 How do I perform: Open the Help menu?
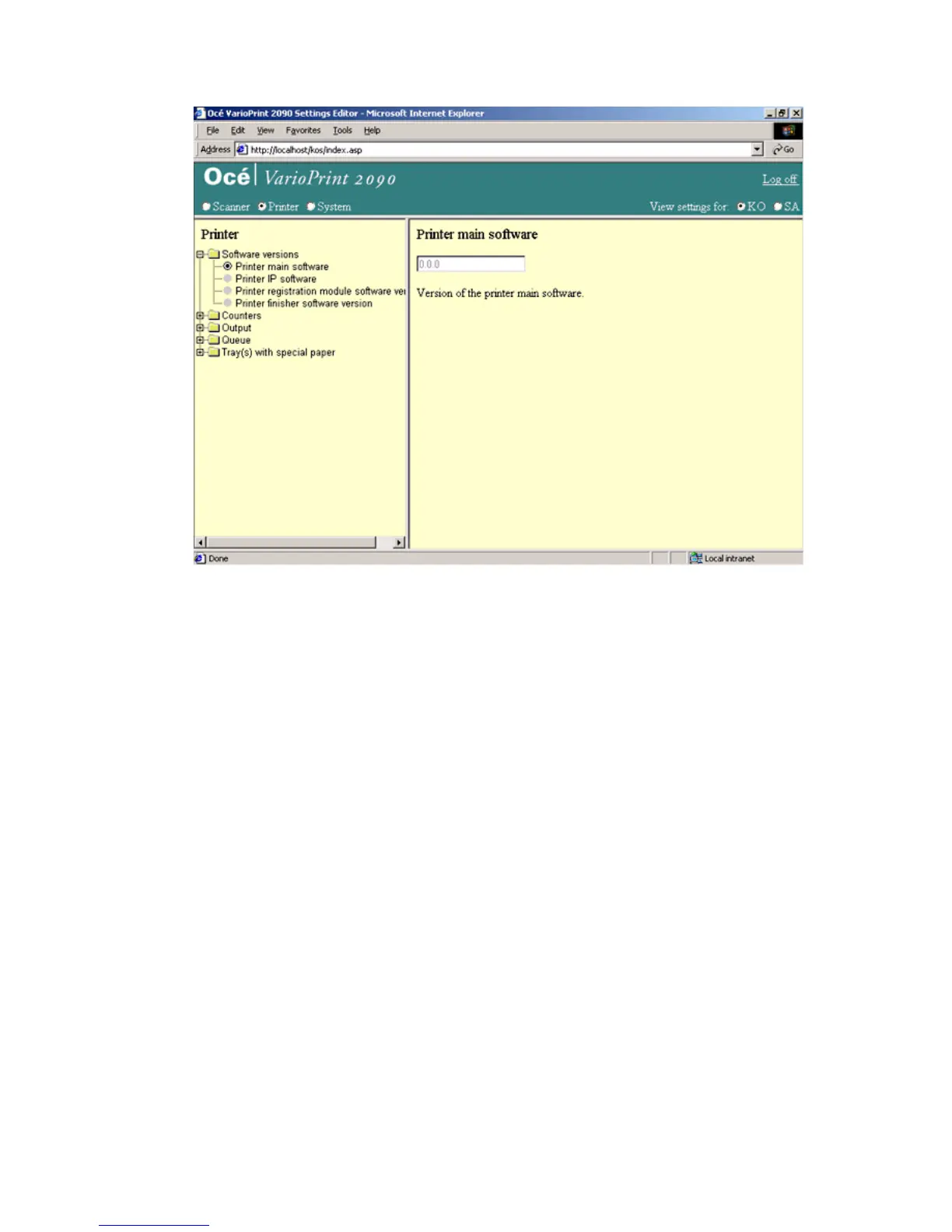372,131
